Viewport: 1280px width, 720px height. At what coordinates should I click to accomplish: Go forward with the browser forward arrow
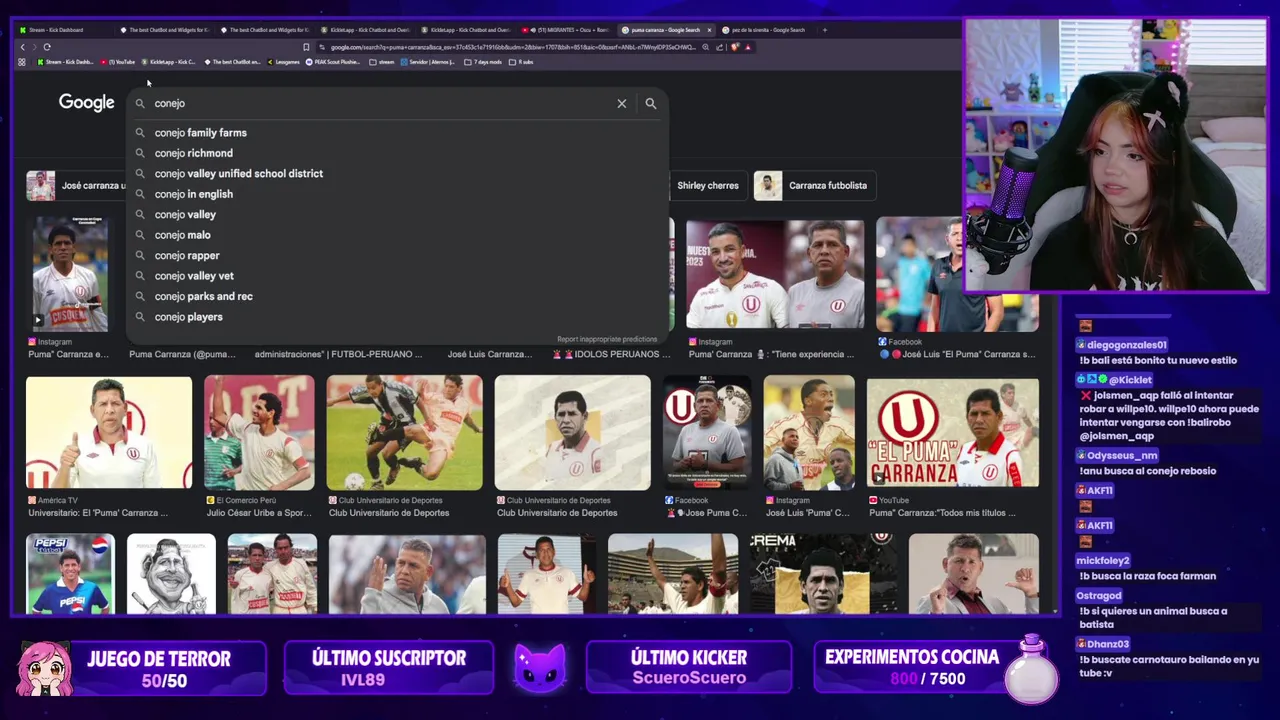click(x=34, y=47)
